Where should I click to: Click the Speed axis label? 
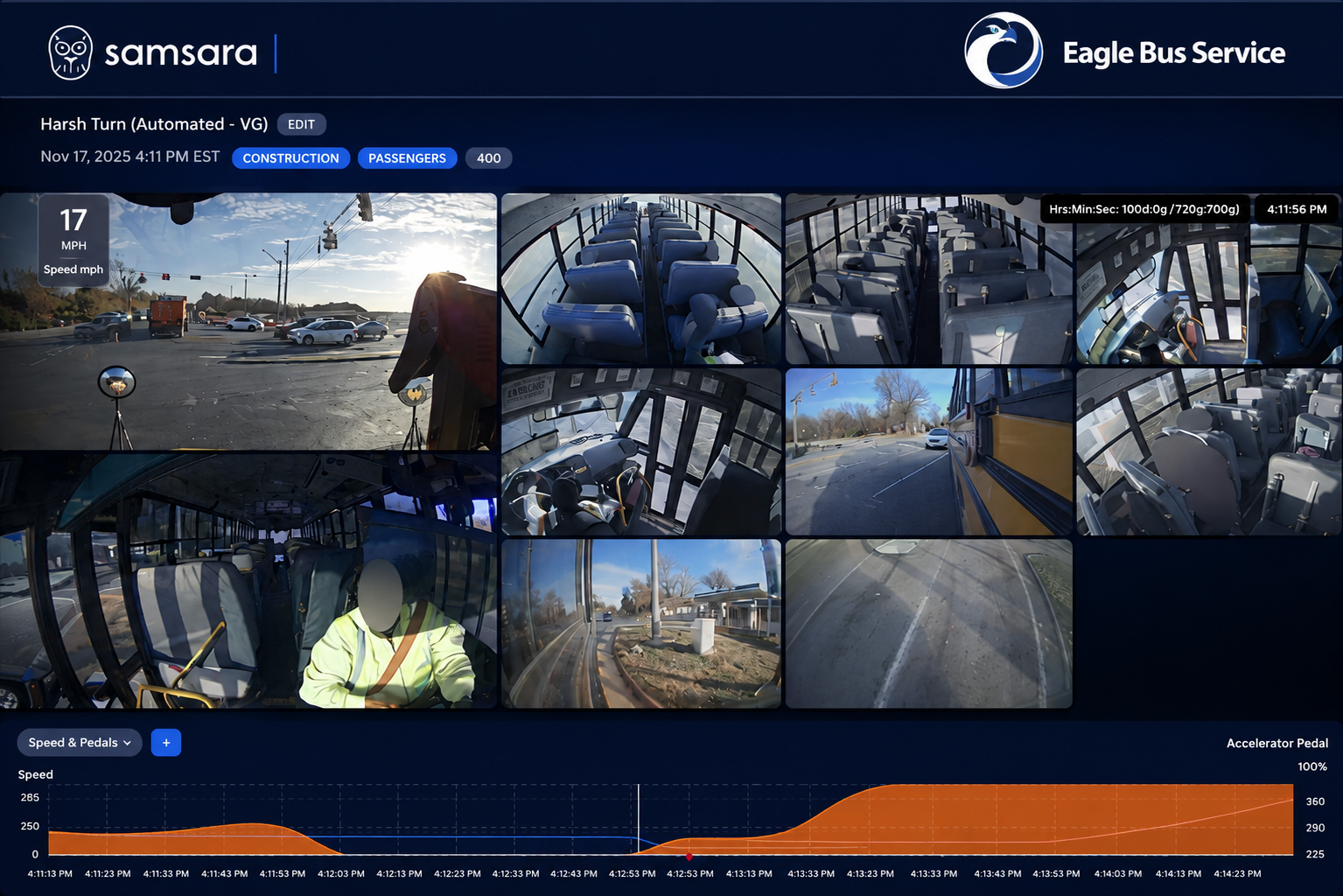(x=36, y=774)
